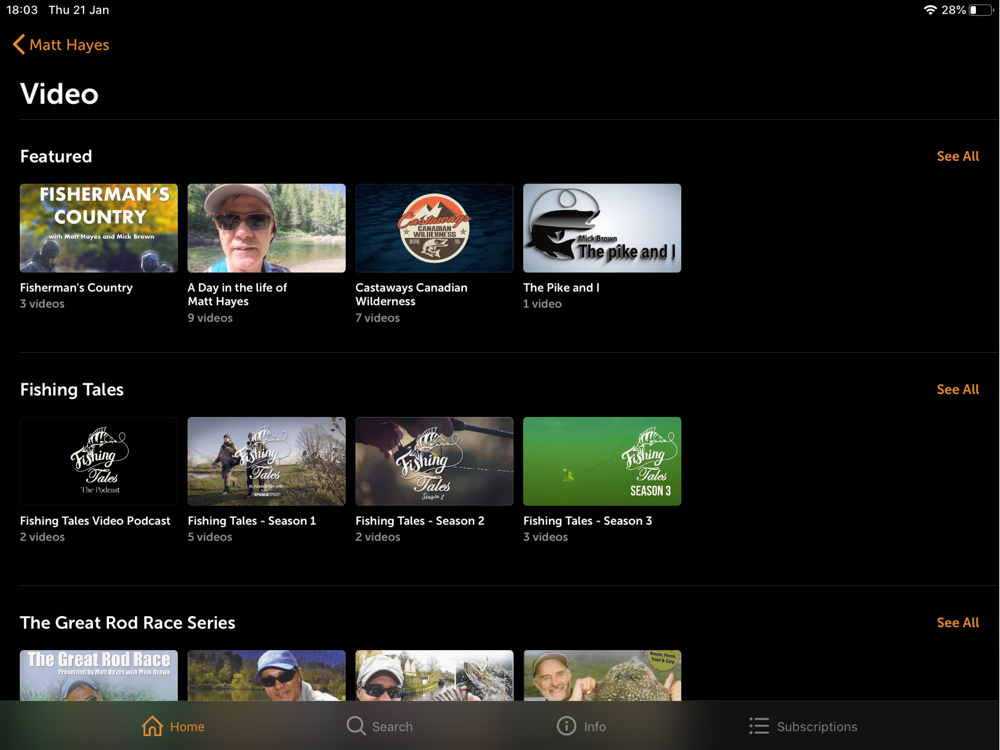Tap the 'Featured' section heading

56,156
